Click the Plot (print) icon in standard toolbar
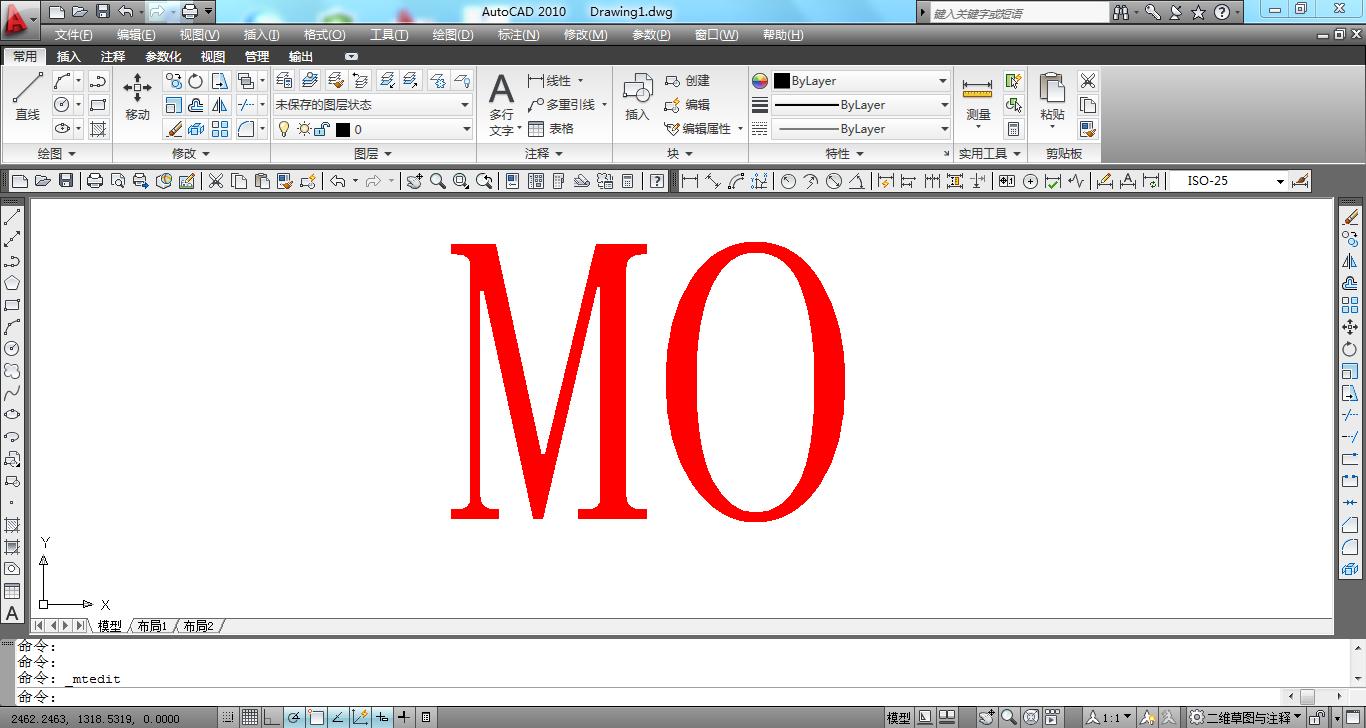The height and width of the screenshot is (728, 1366). 95,181
